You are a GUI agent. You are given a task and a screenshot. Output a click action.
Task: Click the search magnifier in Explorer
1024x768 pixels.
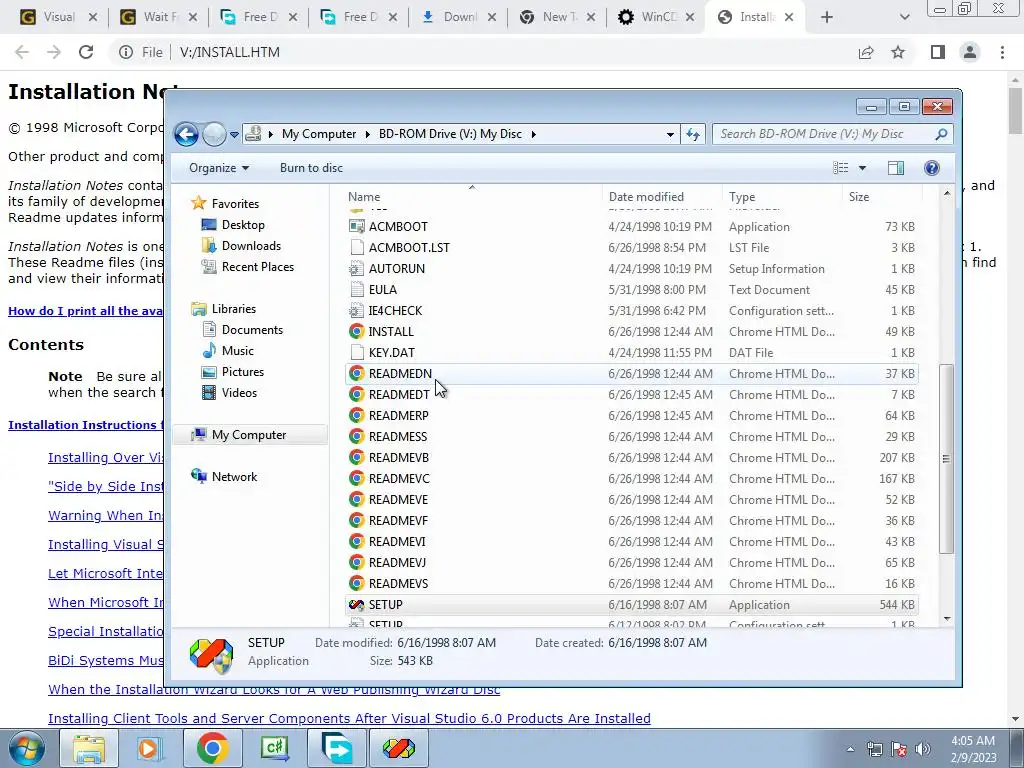pos(941,134)
